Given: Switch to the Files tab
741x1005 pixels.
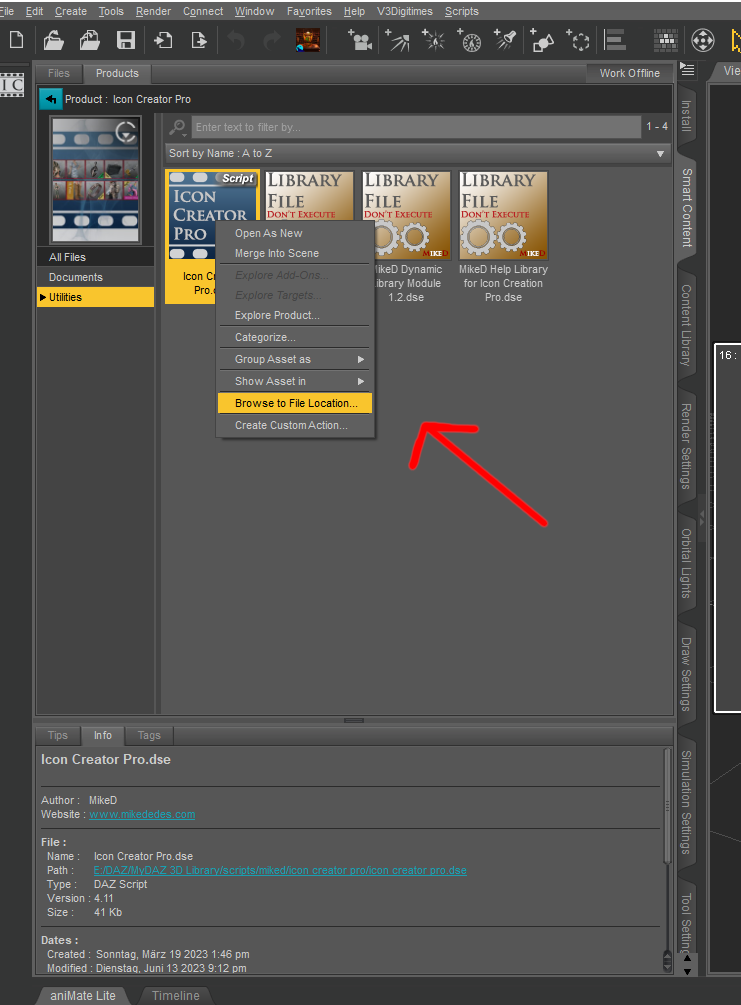Looking at the screenshot, I should pyautogui.click(x=58, y=73).
